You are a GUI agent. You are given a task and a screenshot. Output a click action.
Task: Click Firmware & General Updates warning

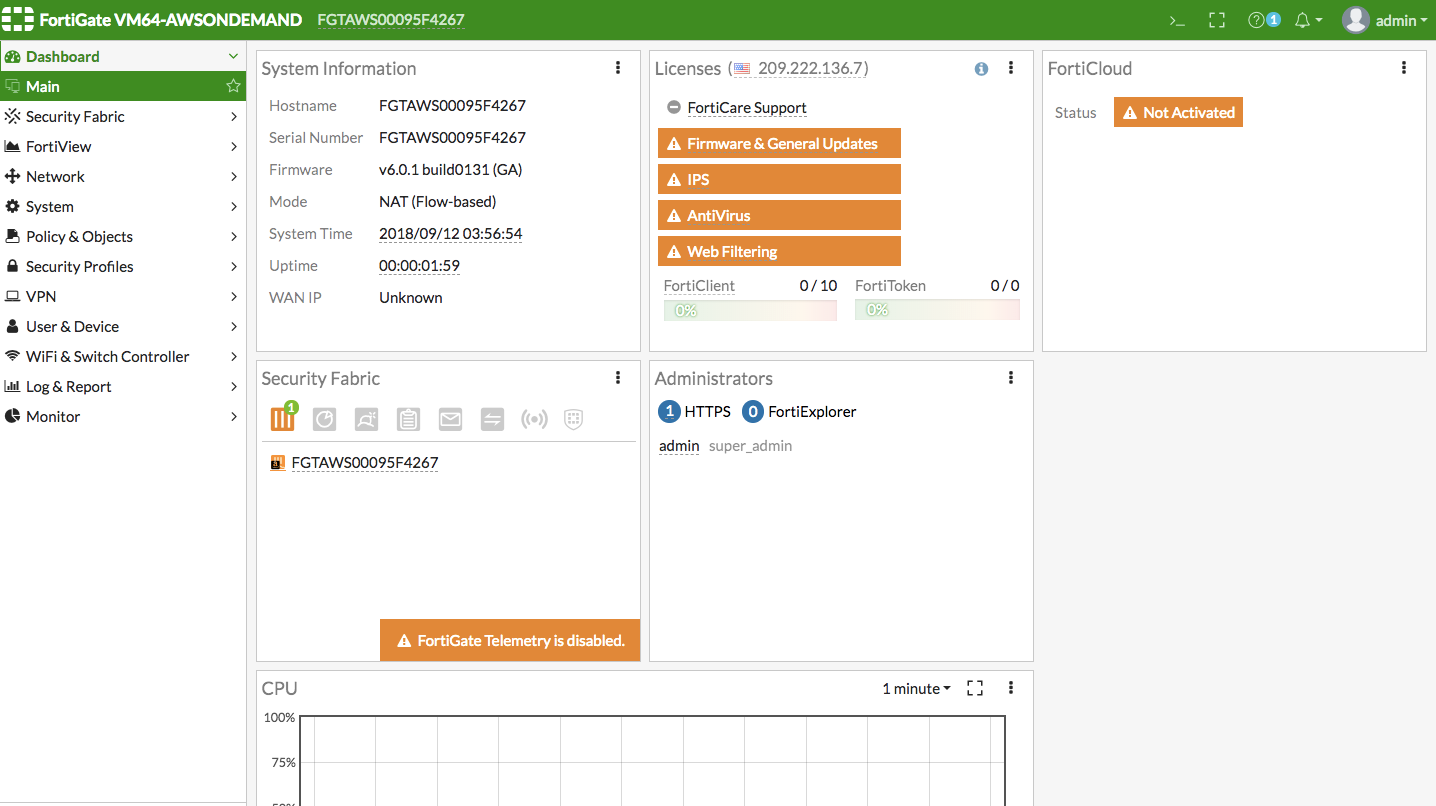779,143
